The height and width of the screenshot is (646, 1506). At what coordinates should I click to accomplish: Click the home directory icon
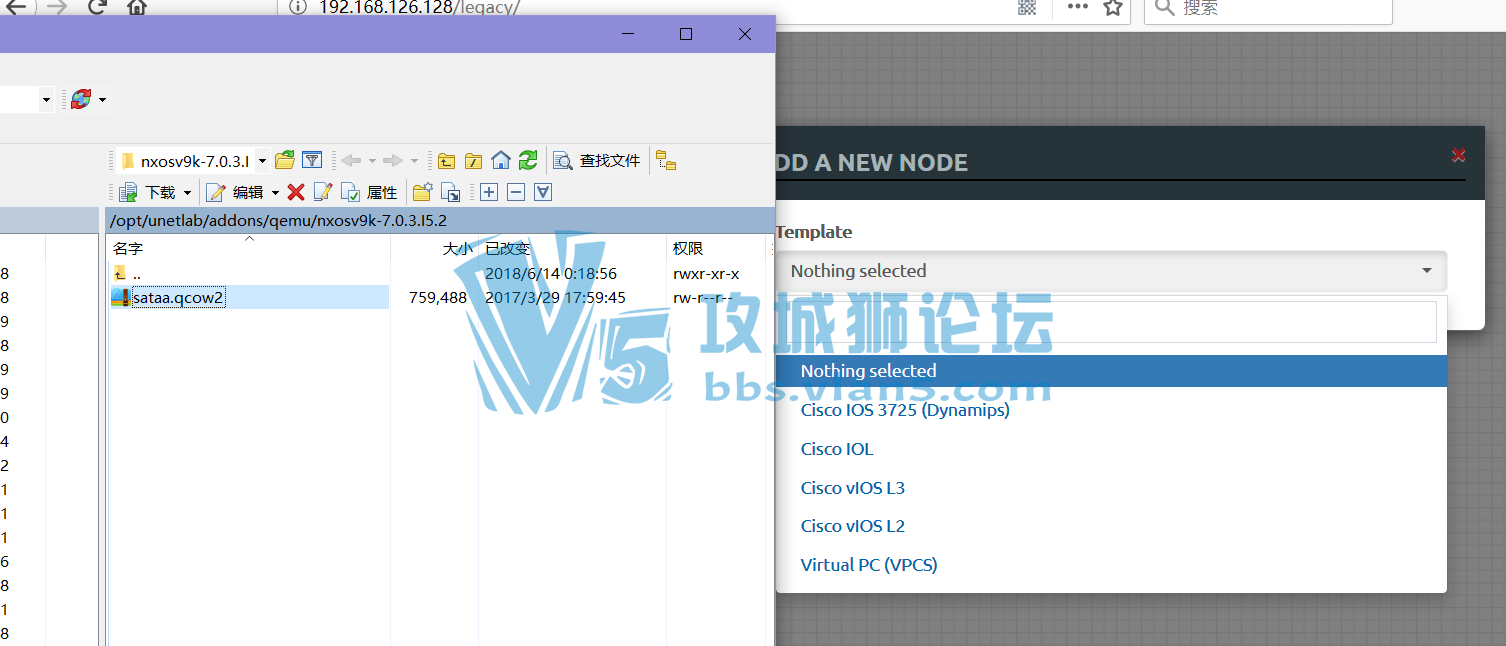[501, 160]
